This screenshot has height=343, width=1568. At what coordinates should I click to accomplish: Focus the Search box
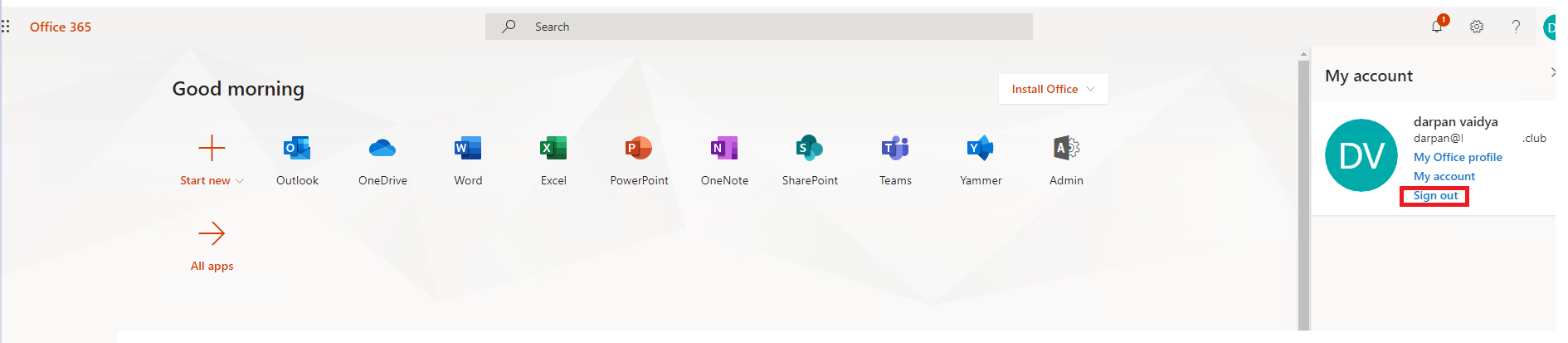pos(759,27)
